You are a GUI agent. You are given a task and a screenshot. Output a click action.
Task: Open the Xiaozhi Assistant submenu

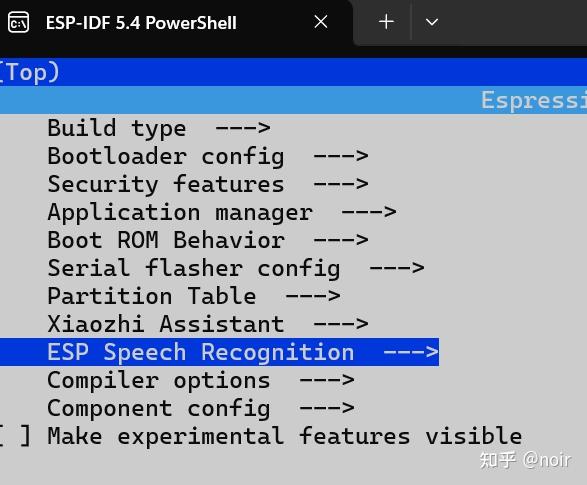tap(208, 324)
